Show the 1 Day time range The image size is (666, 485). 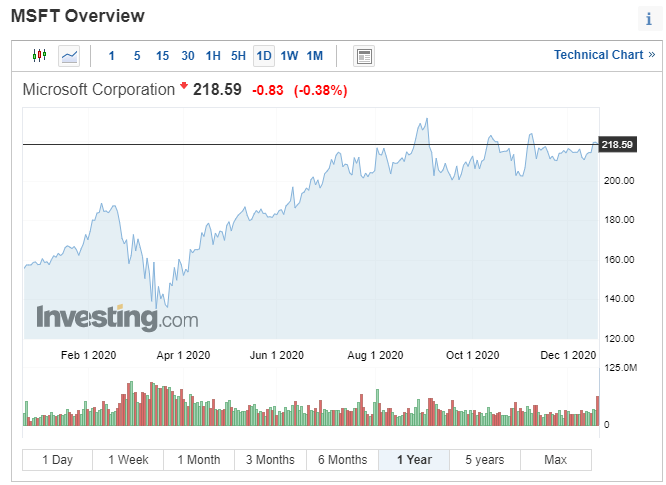(x=57, y=460)
